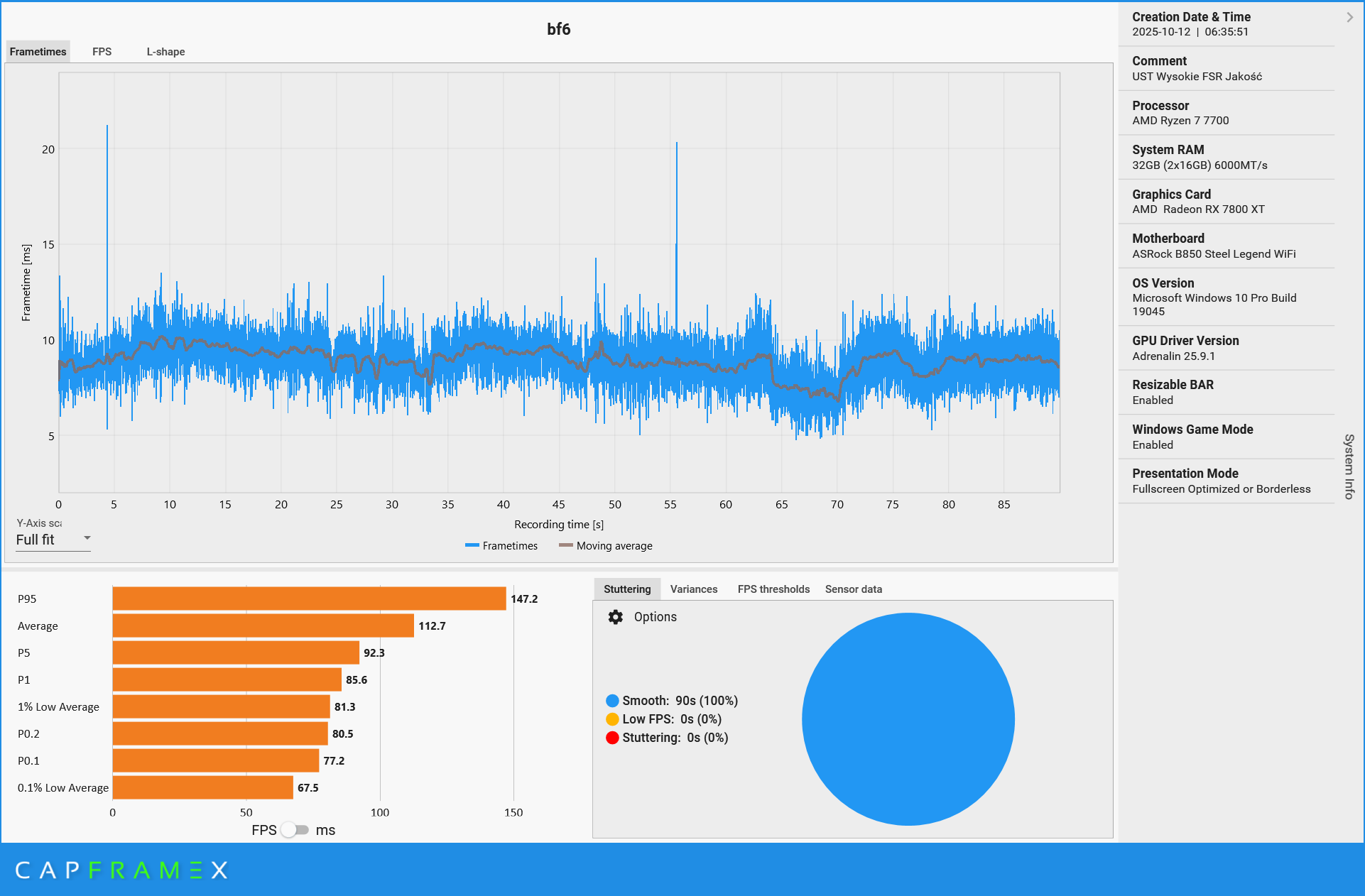Switch to the FPS tab
Viewport: 1365px width, 896px height.
[102, 52]
